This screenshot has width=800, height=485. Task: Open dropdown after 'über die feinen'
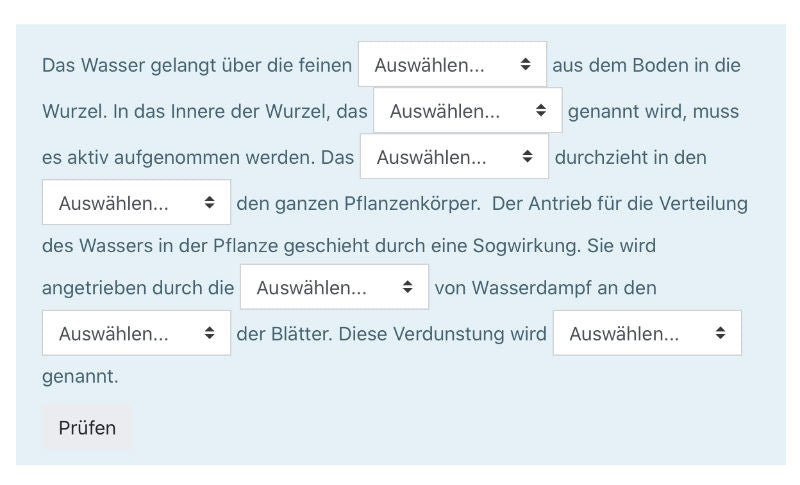pos(453,64)
